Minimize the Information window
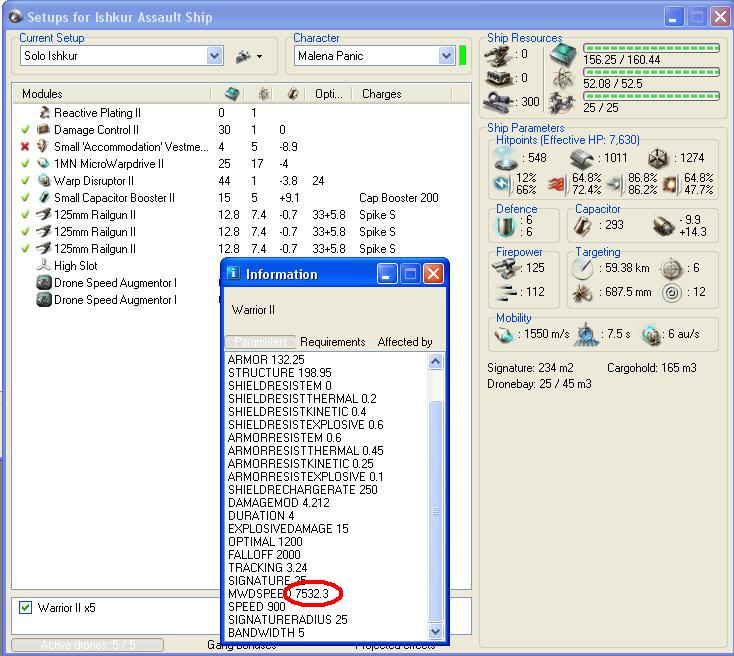Screen dimensions: 734x656 (387, 273)
